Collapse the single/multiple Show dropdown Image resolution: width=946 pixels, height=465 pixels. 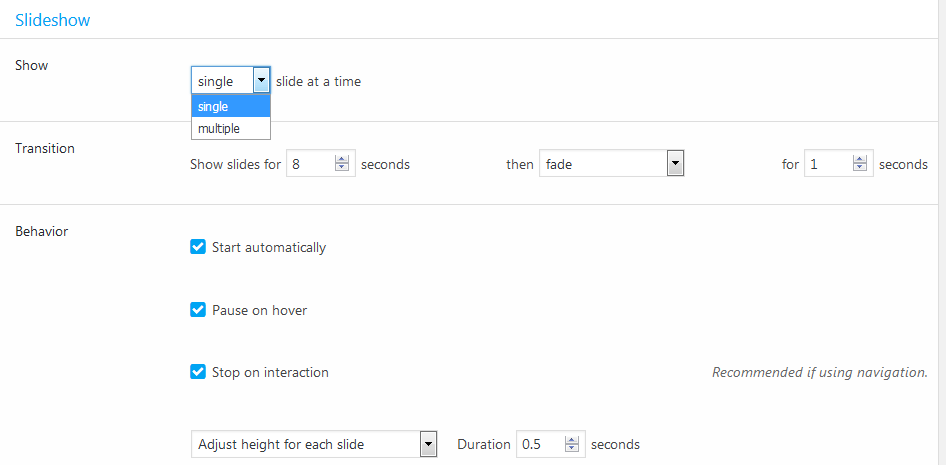tap(261, 81)
